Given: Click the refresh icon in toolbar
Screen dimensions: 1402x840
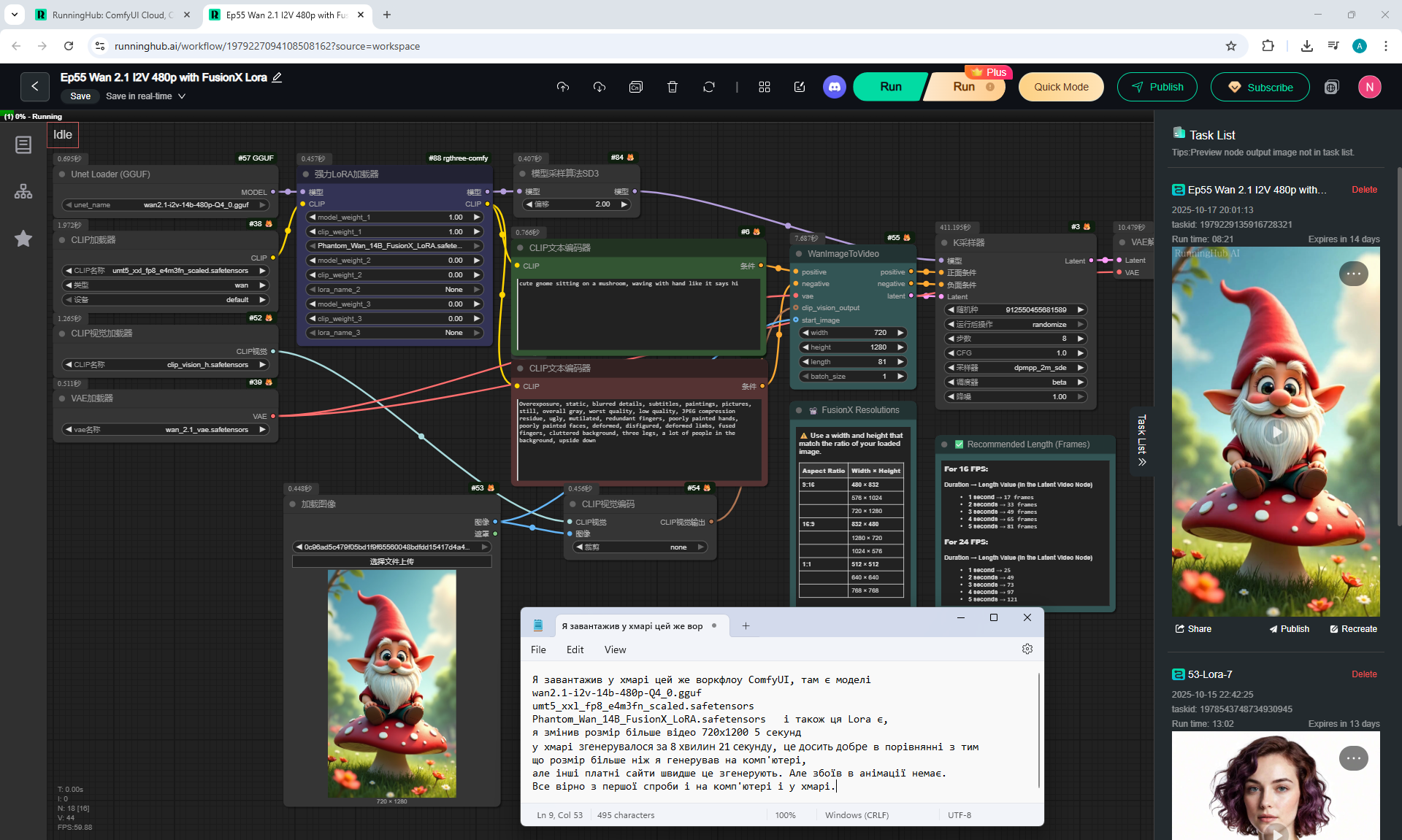Looking at the screenshot, I should coord(709,87).
